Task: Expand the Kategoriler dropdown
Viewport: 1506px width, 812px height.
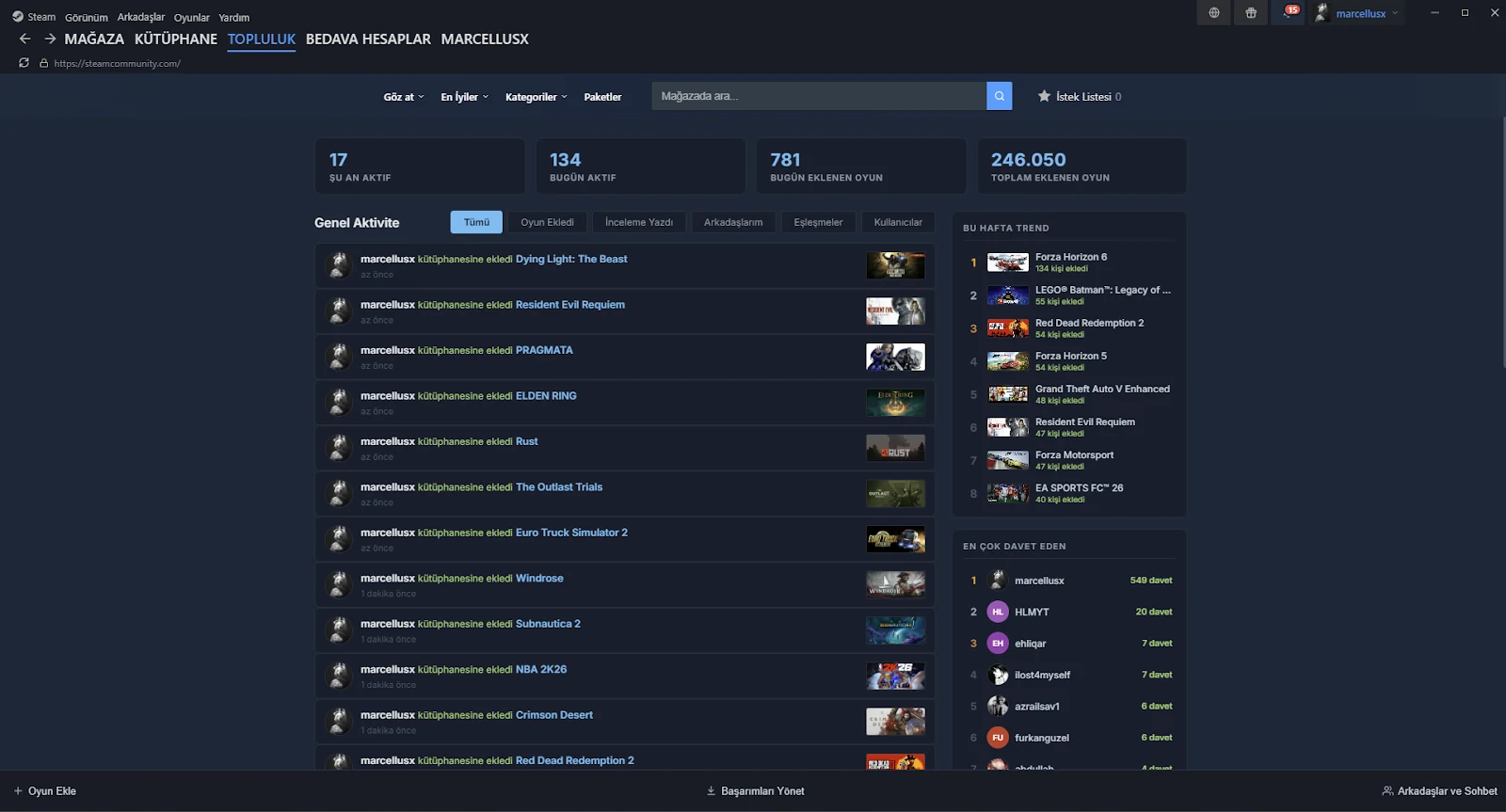Action: 537,97
